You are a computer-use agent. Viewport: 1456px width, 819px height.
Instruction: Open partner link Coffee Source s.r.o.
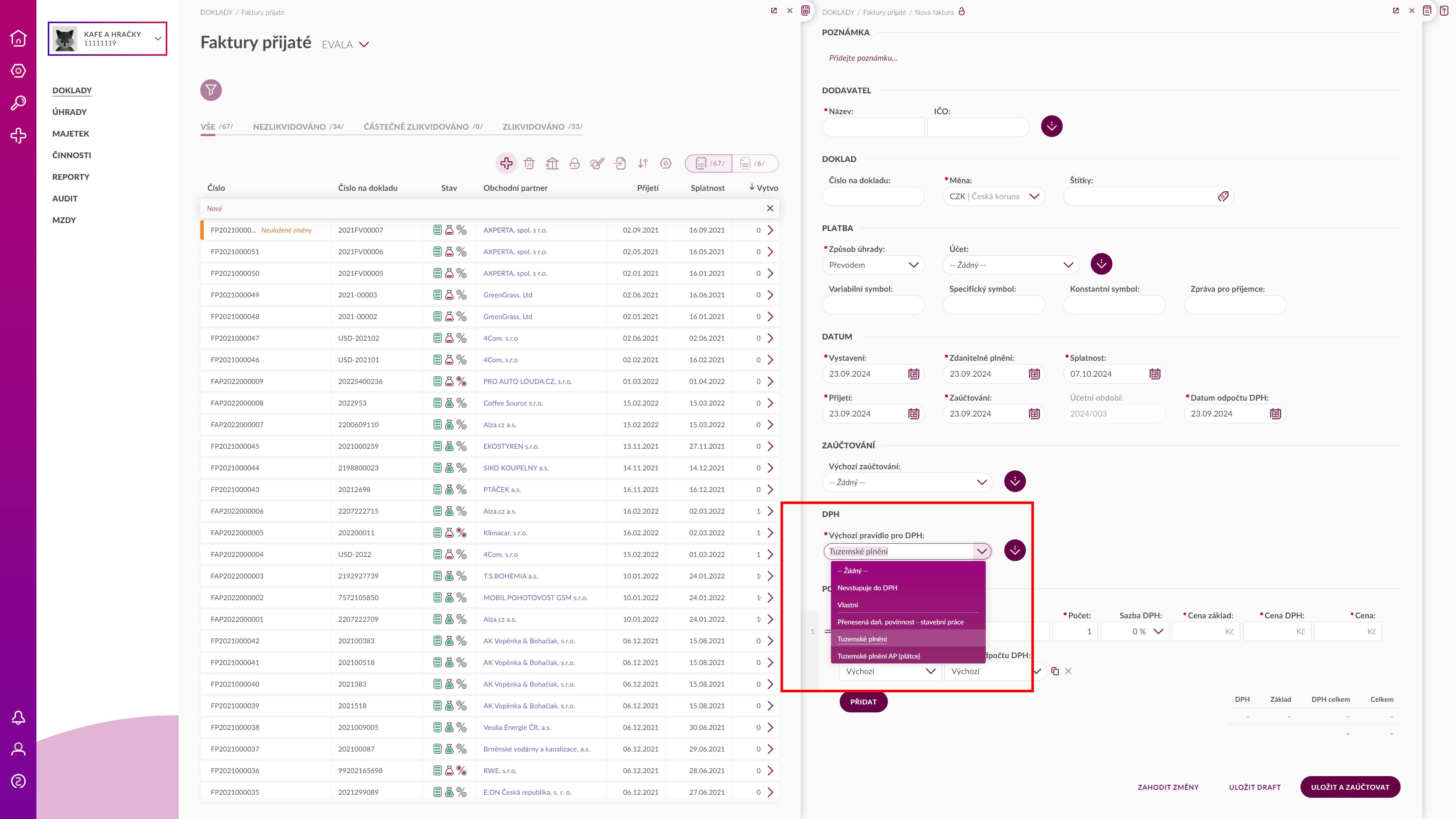click(513, 403)
